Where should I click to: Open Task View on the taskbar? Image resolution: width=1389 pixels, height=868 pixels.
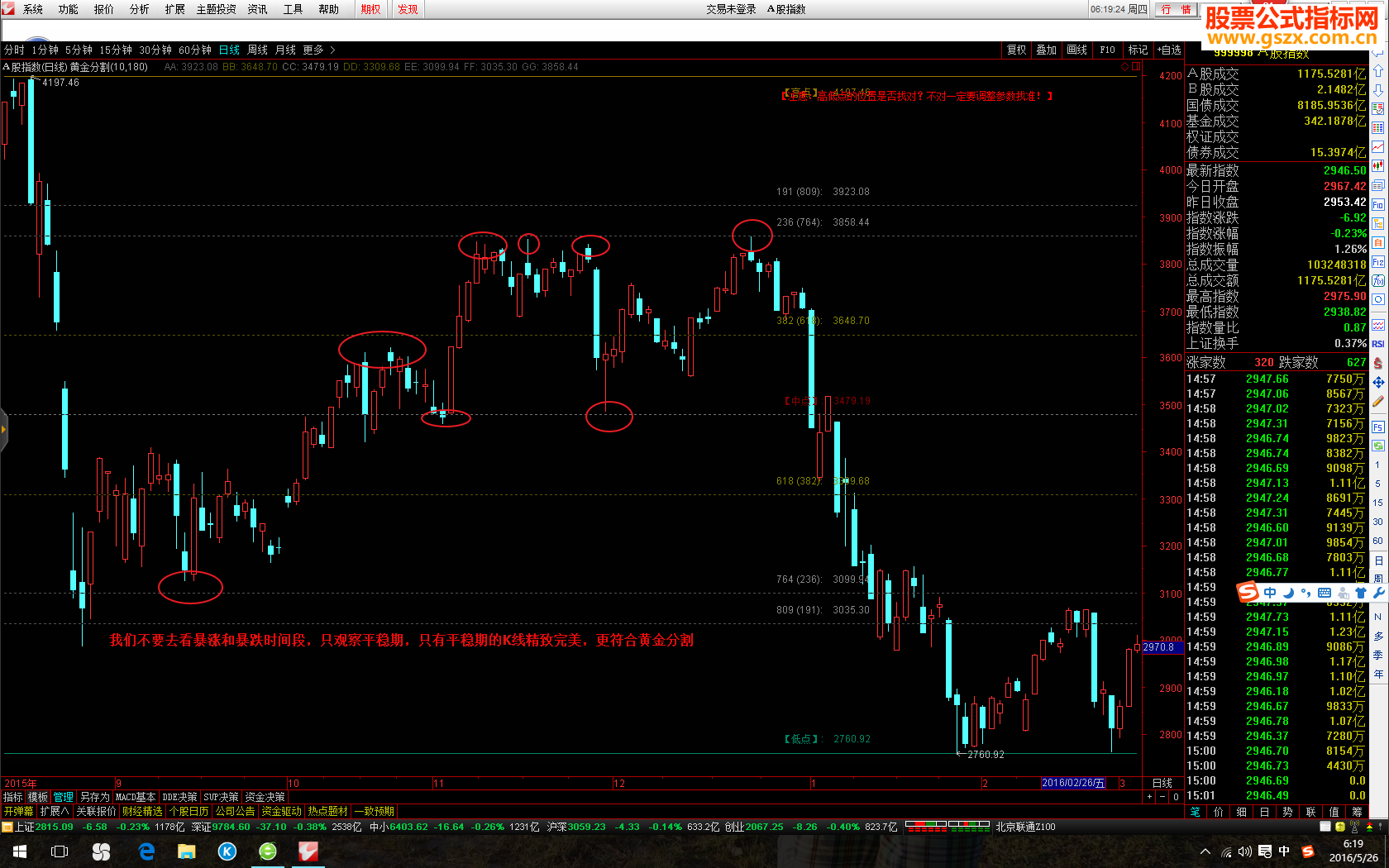pos(60,851)
